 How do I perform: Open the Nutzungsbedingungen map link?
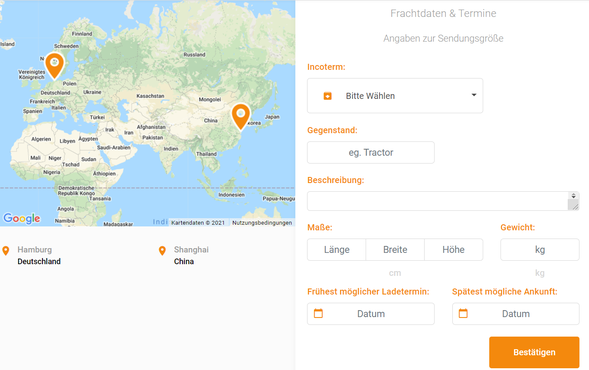262,223
